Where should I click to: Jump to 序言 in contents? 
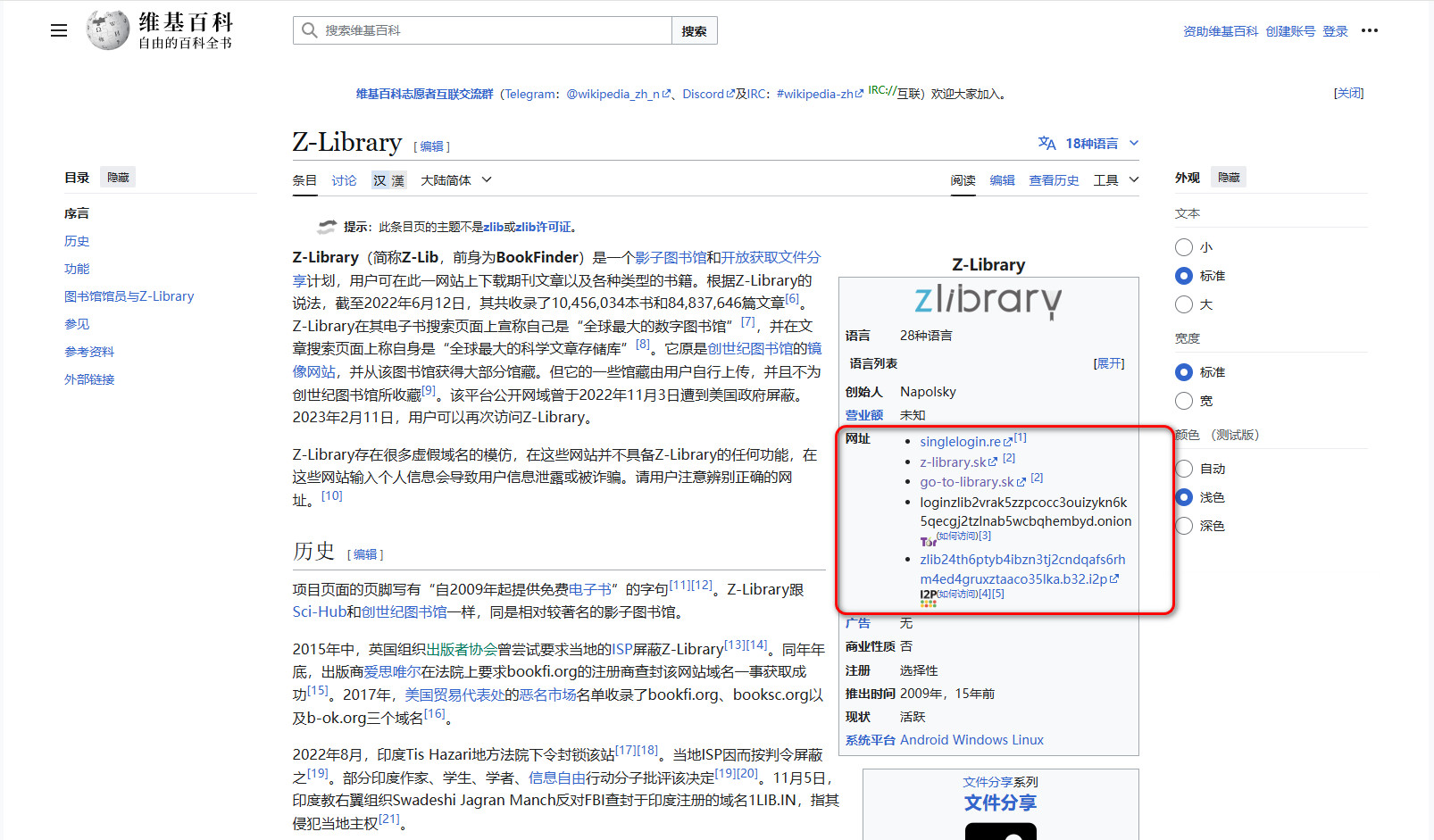point(77,213)
